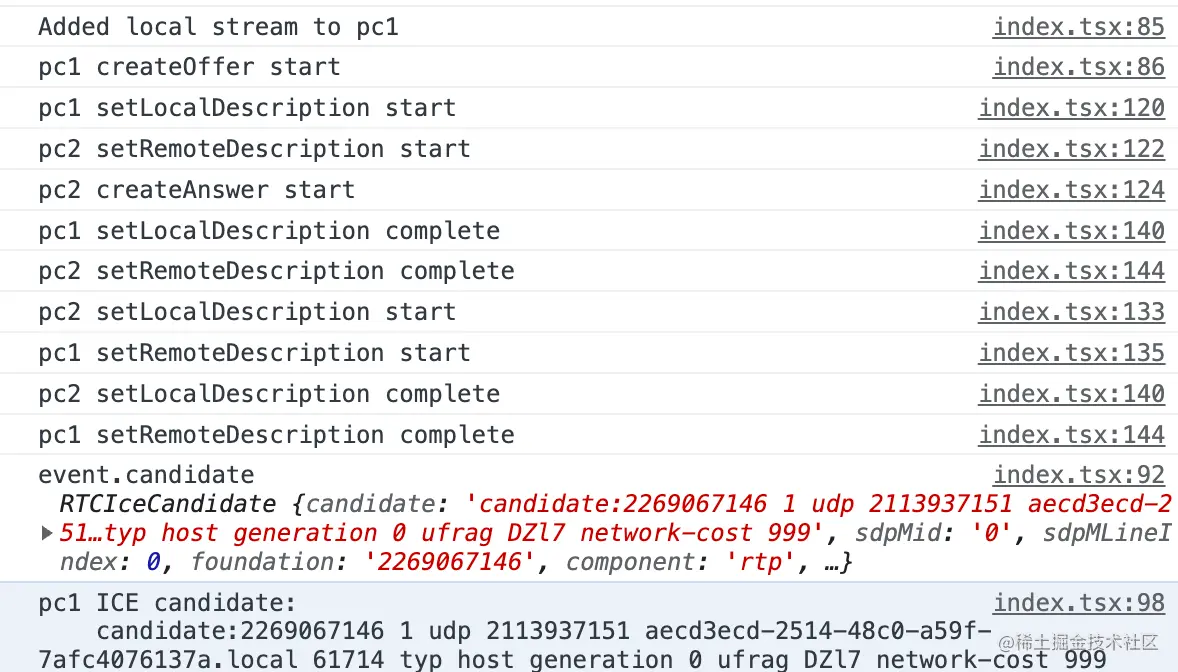Screen dimensions: 1178x672
Task: Open index.tsx:140 beside pc1 setLocalDescription complete
Action: [1071, 231]
